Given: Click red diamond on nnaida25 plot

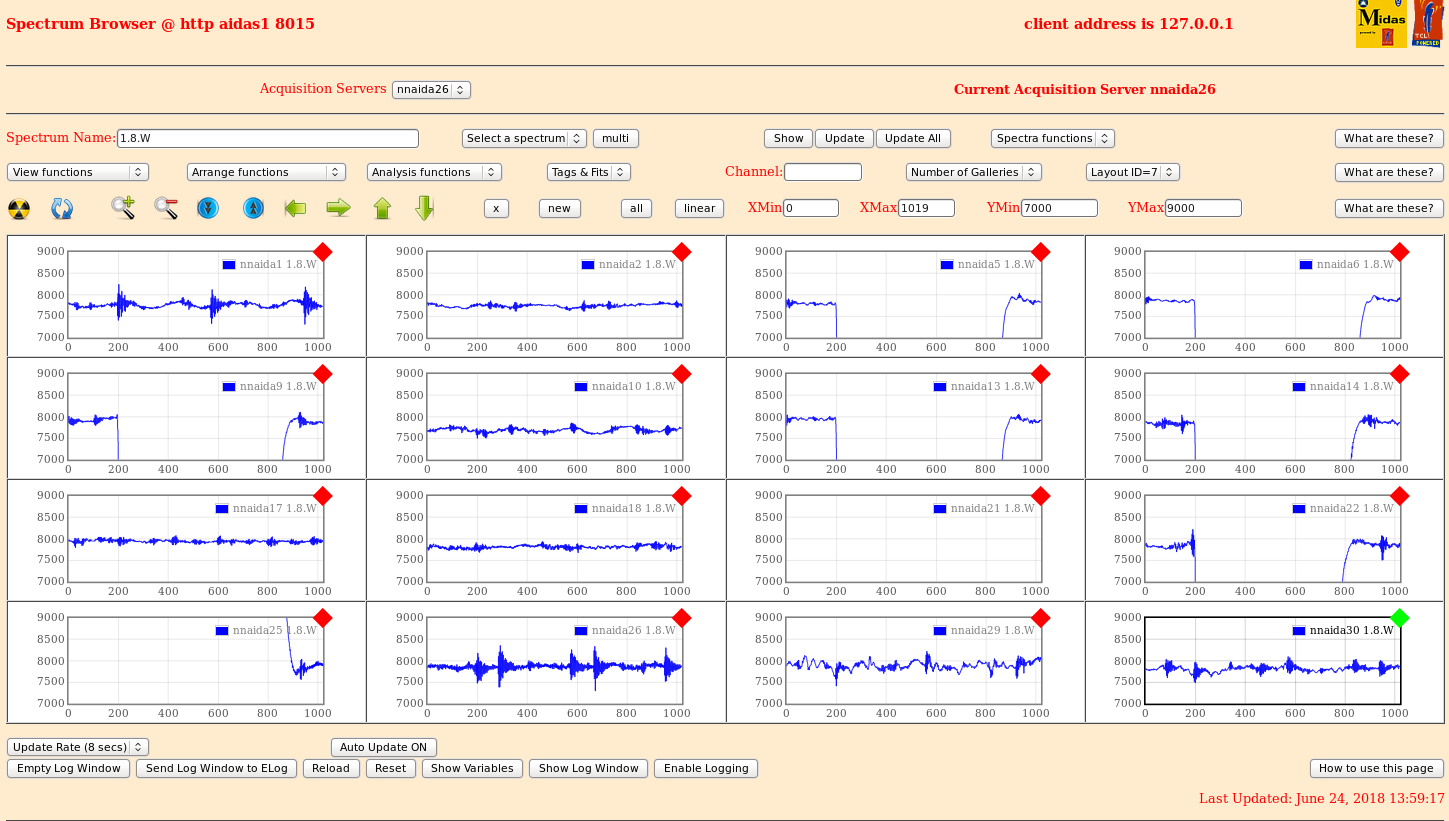Looking at the screenshot, I should coord(322,618).
